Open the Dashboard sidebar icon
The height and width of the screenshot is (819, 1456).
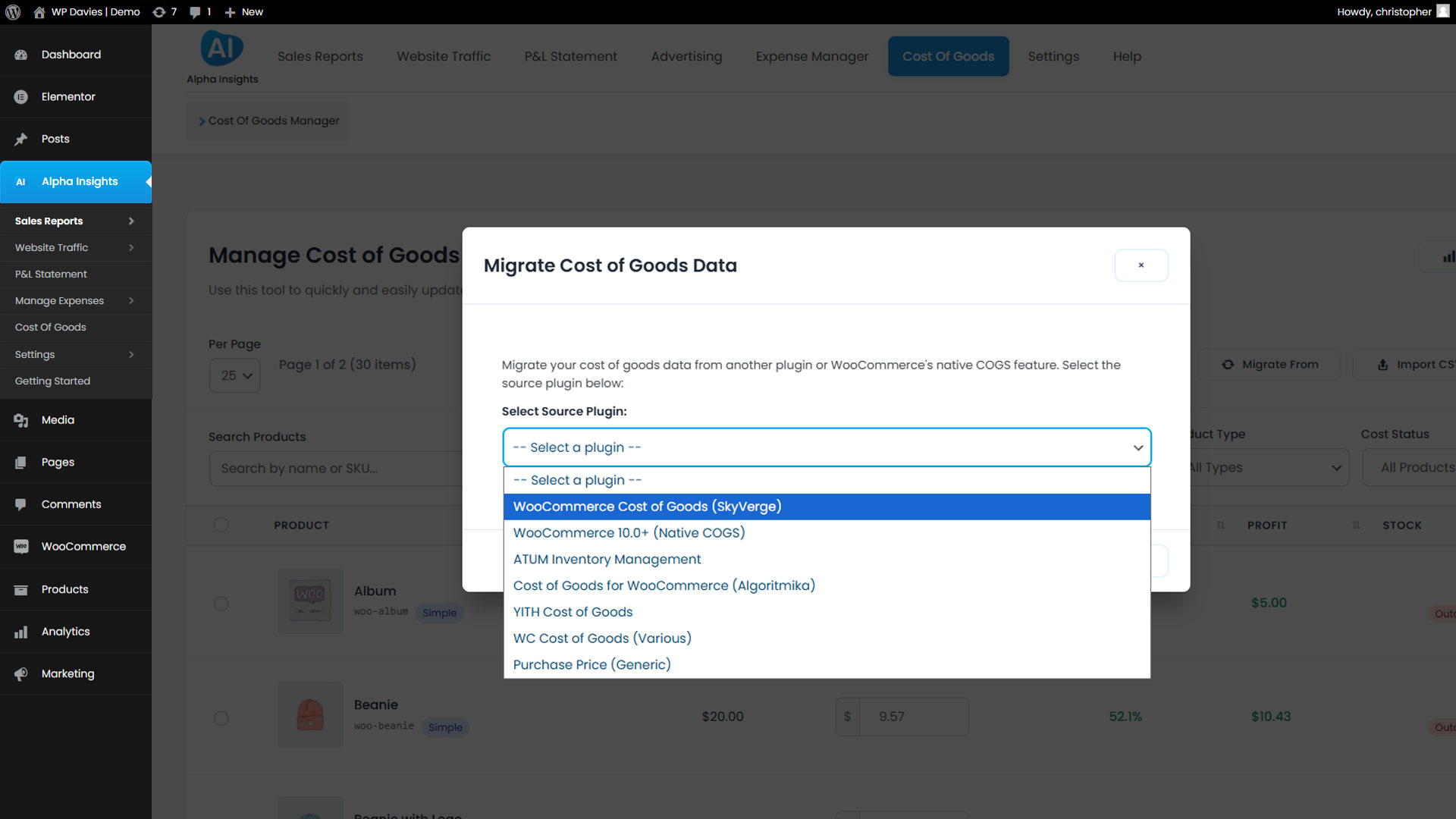coord(21,55)
